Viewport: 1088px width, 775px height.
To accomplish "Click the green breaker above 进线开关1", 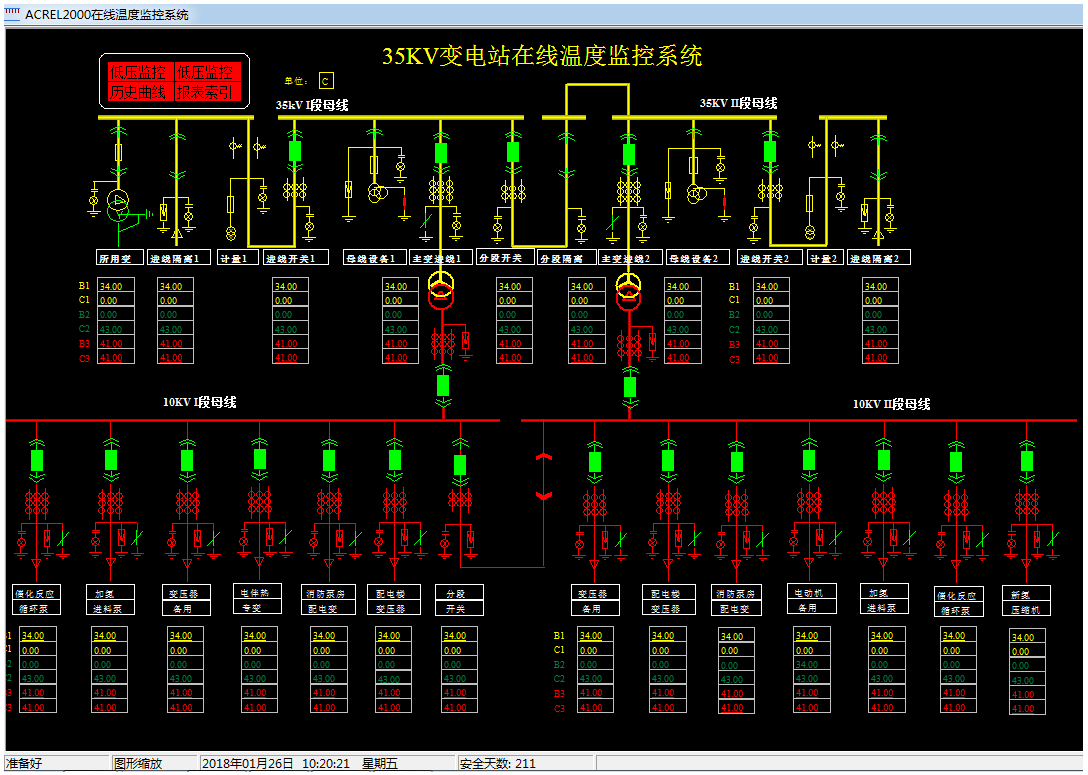I will click(295, 151).
